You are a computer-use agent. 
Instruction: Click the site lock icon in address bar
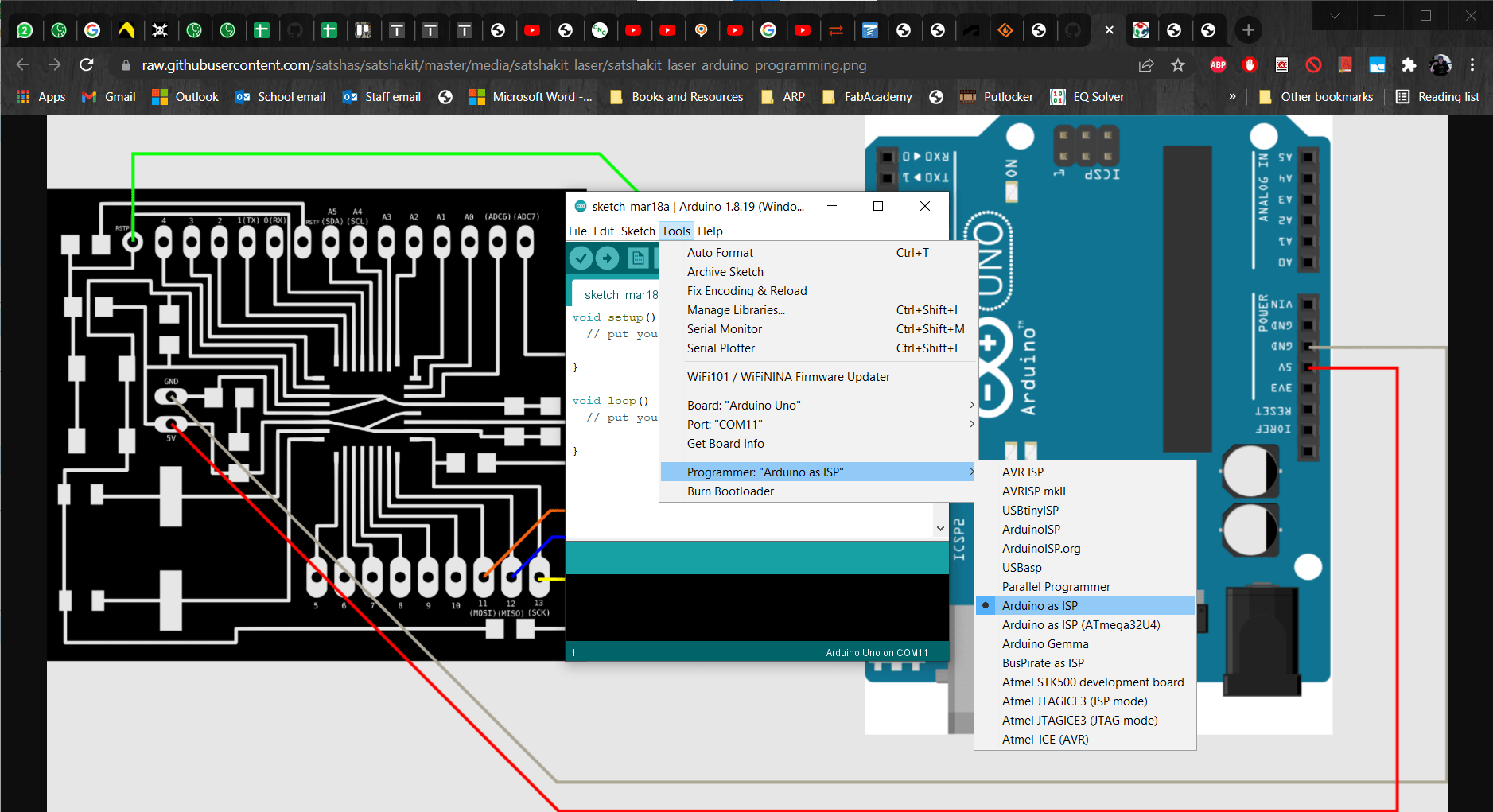coord(126,65)
